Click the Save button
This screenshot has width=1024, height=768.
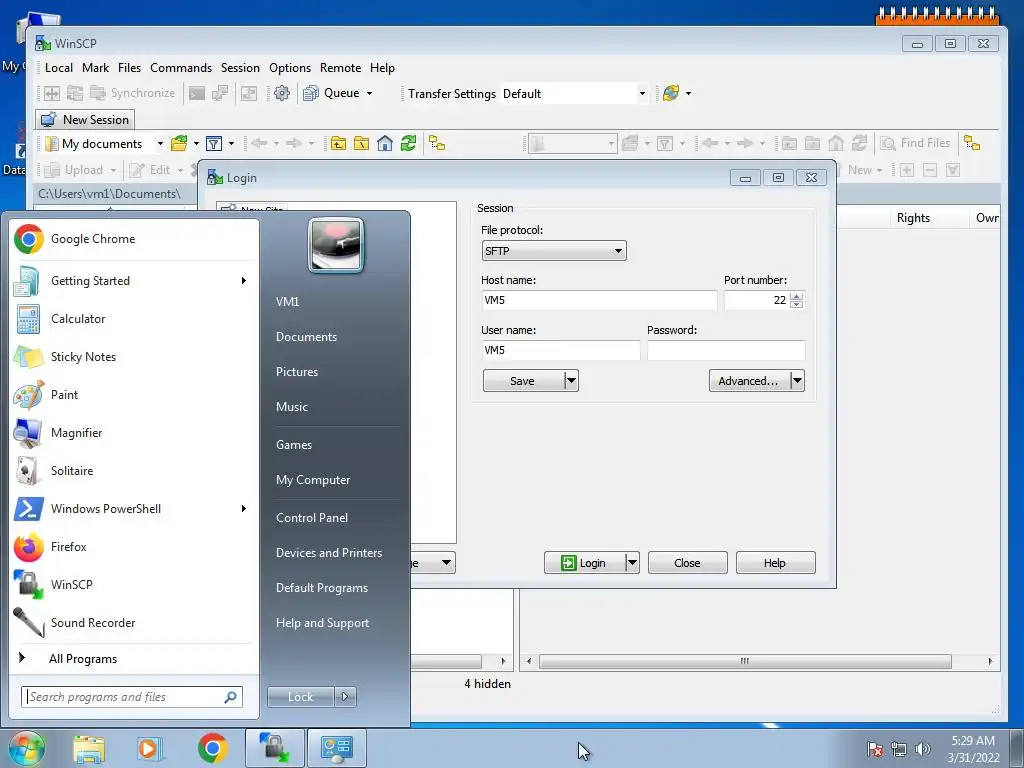(x=523, y=381)
